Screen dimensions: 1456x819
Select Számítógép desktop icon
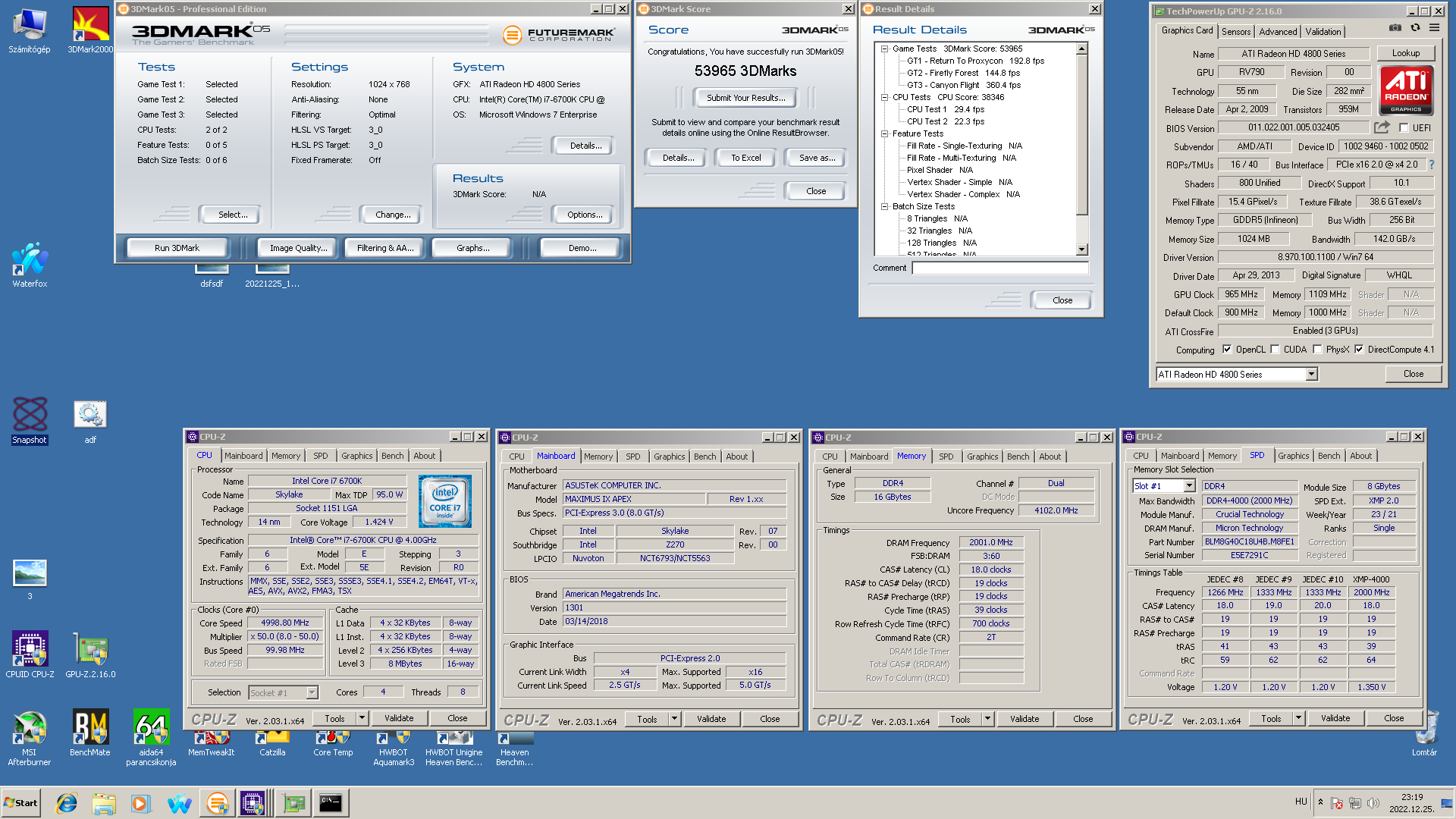click(x=30, y=32)
